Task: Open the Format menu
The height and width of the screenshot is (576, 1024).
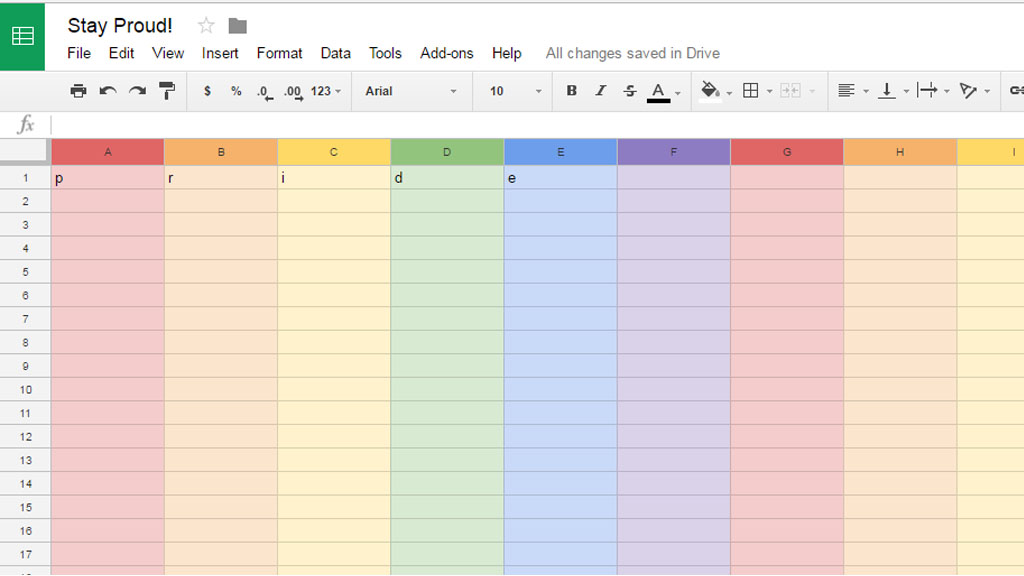Action: [279, 53]
